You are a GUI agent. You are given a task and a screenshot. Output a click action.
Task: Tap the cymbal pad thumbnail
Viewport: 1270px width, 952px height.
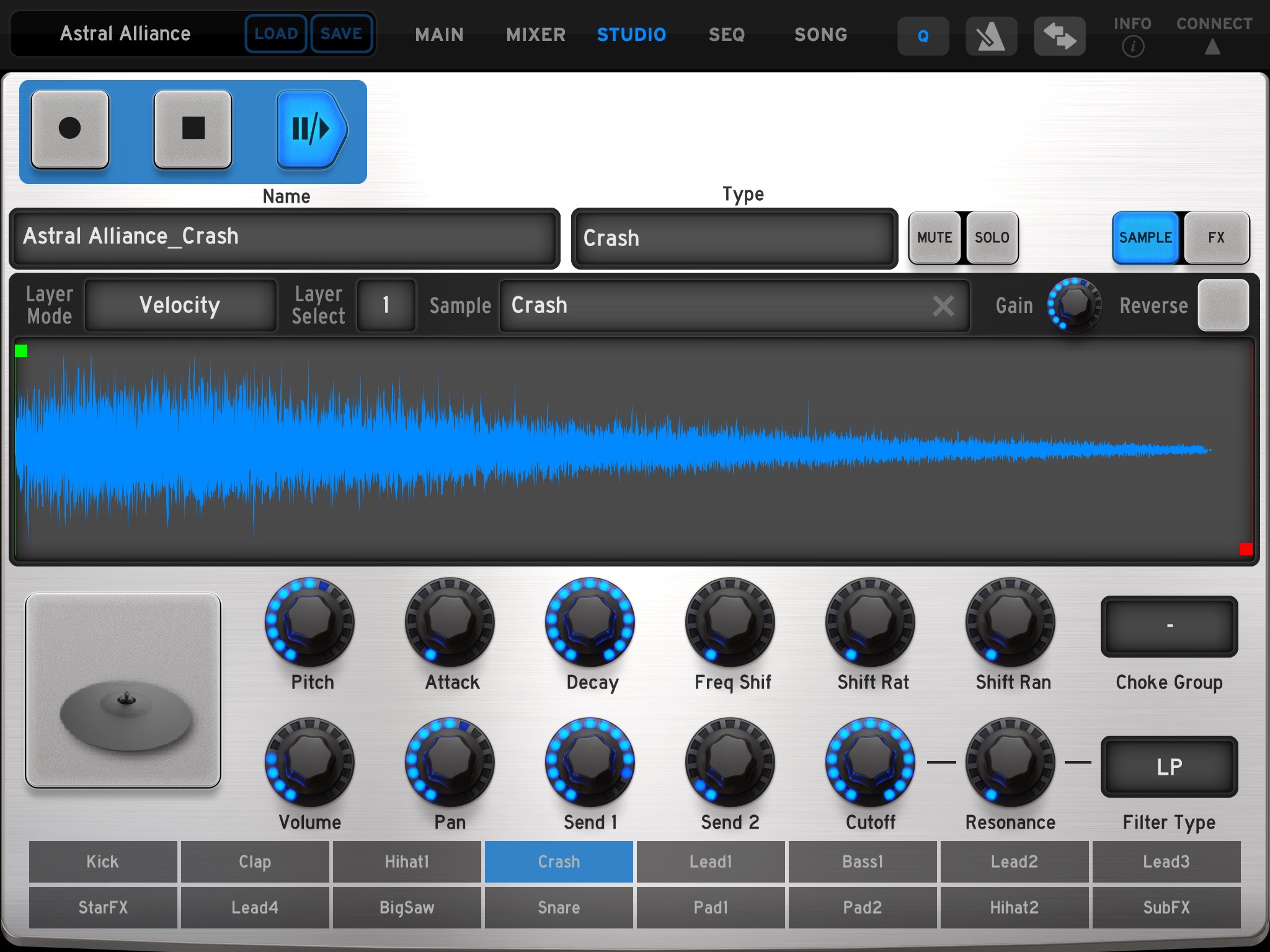click(123, 690)
